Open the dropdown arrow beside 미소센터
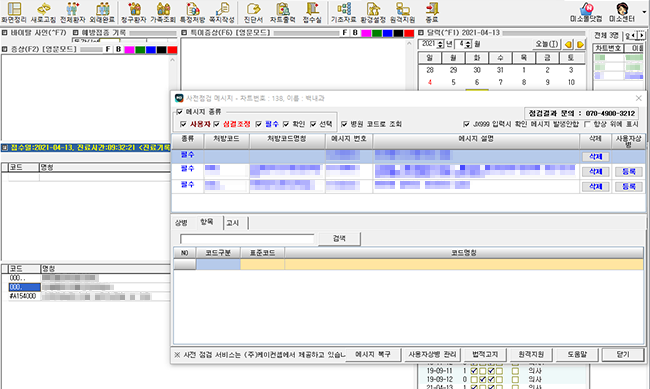The width and height of the screenshot is (650, 389). [644, 12]
